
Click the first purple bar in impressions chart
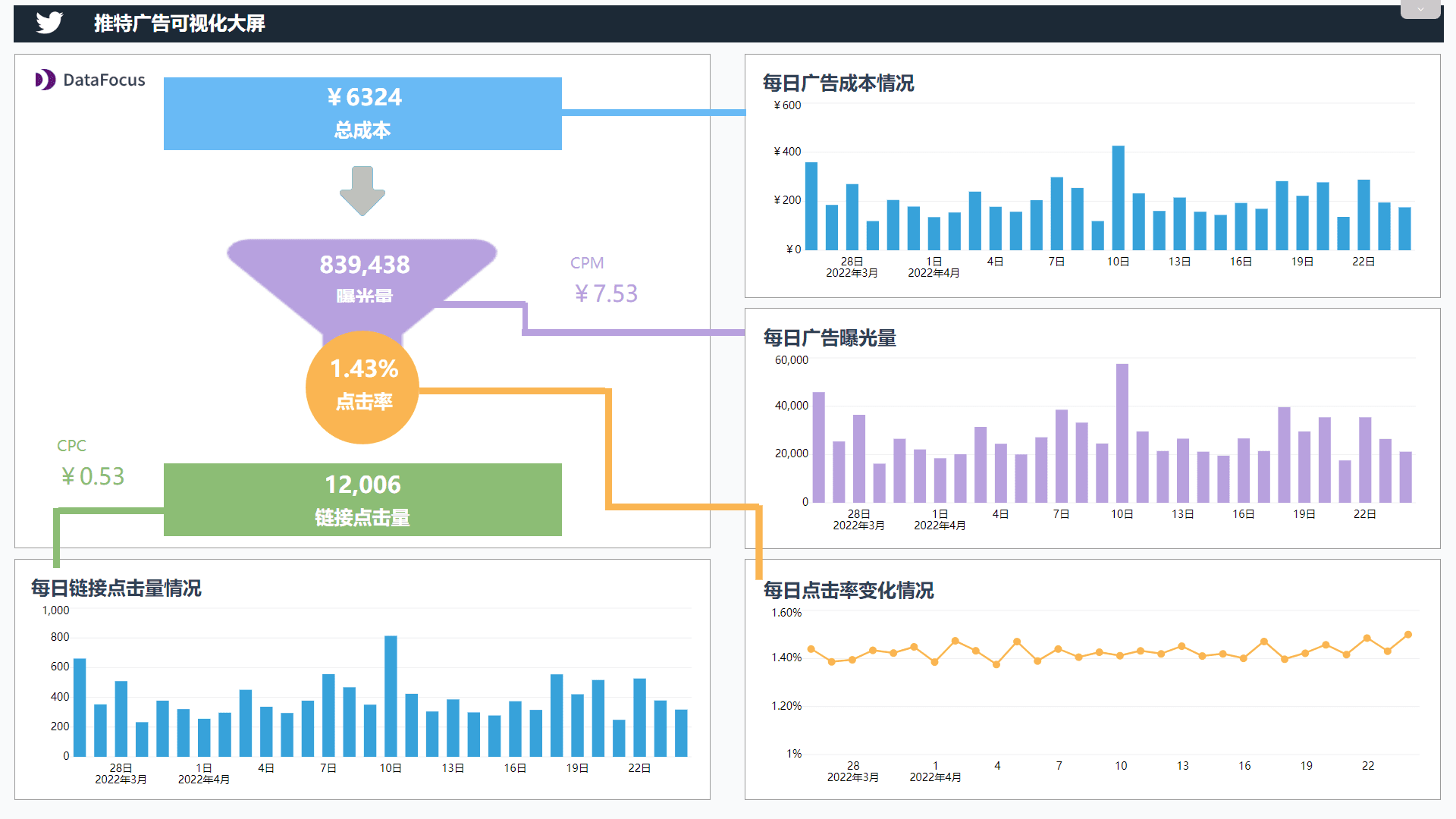[819, 447]
